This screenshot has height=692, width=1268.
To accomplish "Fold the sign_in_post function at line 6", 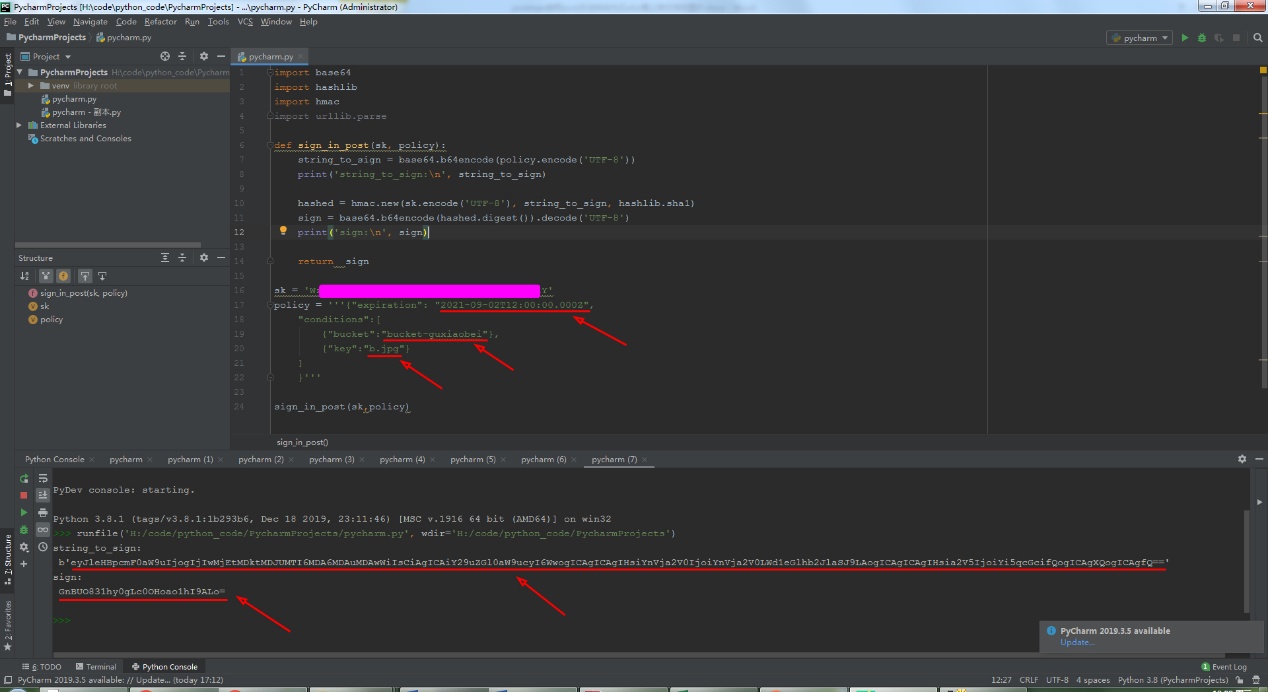I will pos(272,145).
